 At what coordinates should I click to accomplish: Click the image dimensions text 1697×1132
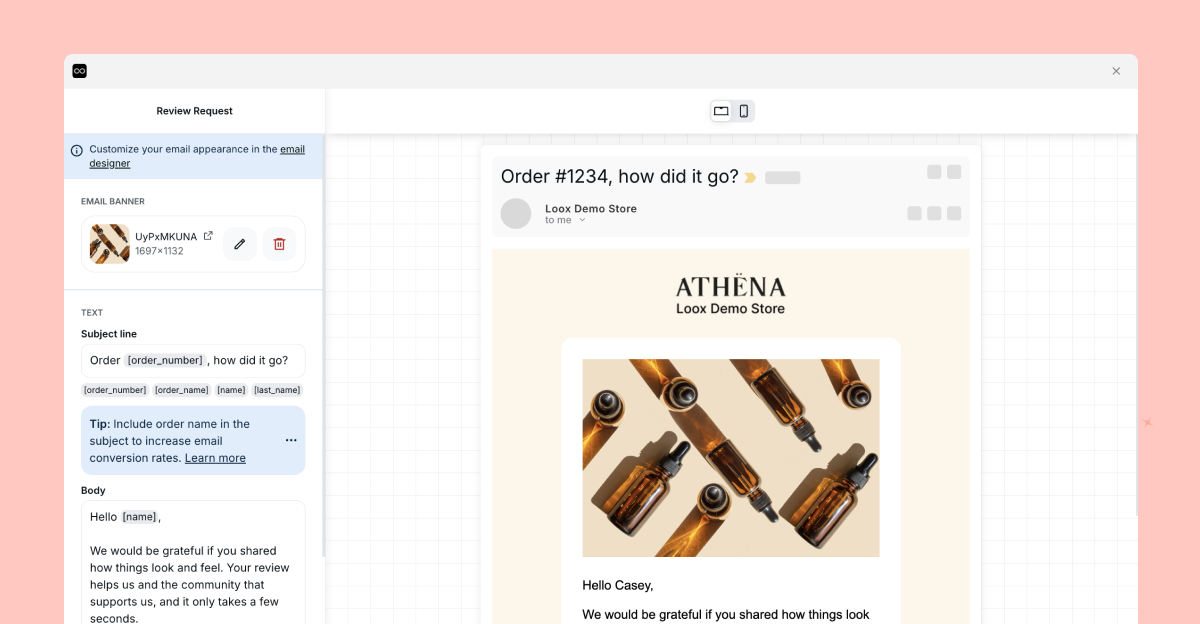coord(160,251)
